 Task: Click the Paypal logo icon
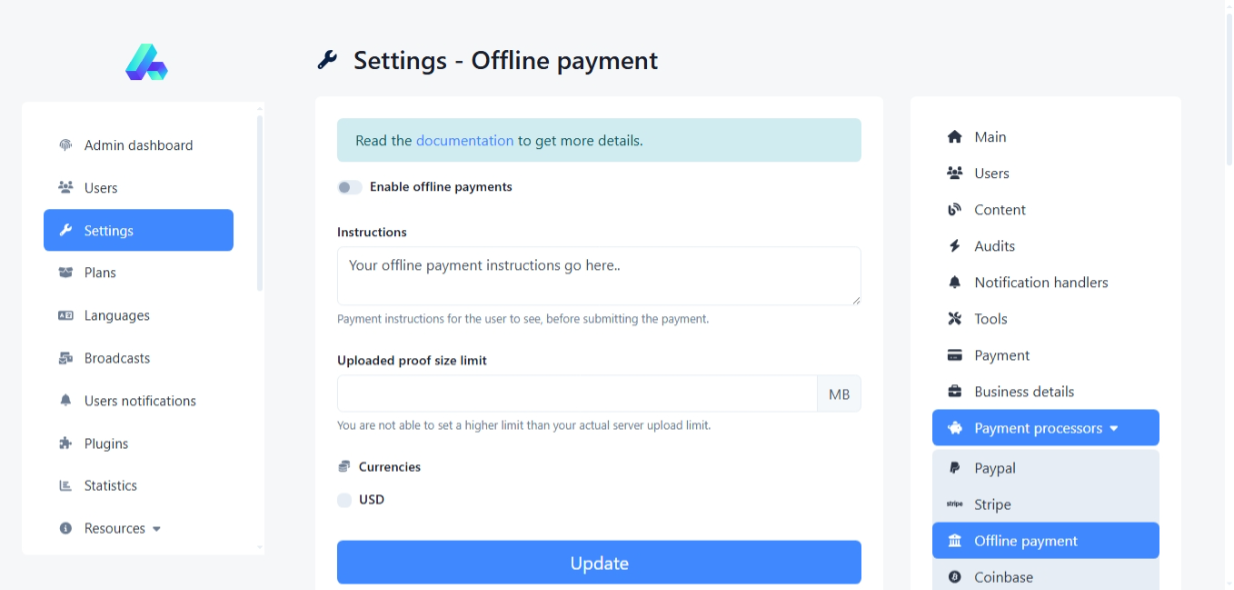pyautogui.click(x=954, y=468)
